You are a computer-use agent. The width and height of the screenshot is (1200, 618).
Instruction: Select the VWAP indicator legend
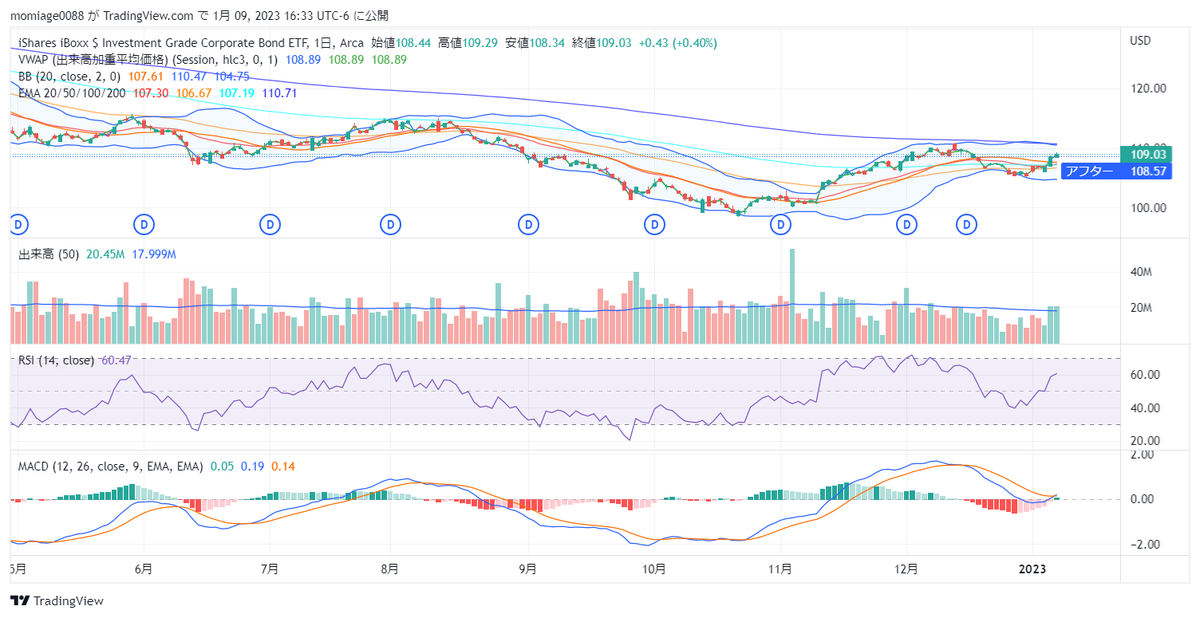(x=149, y=59)
